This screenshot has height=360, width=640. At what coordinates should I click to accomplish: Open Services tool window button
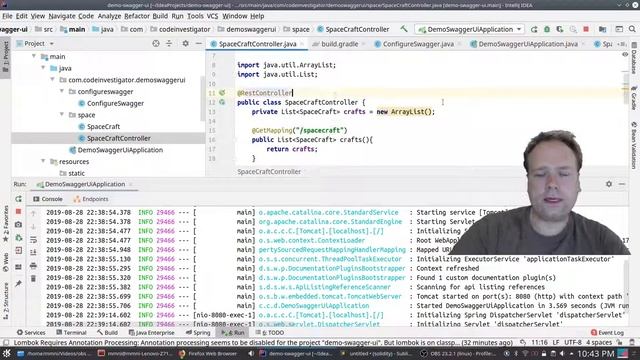[x=31, y=333]
